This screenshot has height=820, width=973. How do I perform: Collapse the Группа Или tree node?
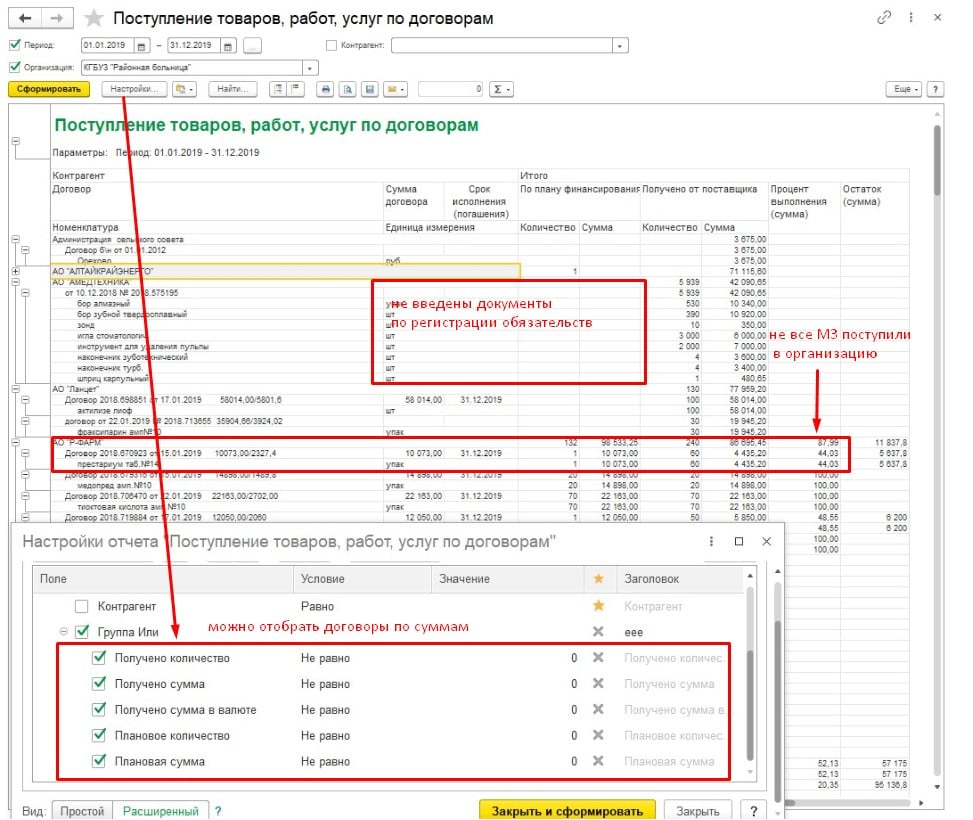[x=64, y=632]
